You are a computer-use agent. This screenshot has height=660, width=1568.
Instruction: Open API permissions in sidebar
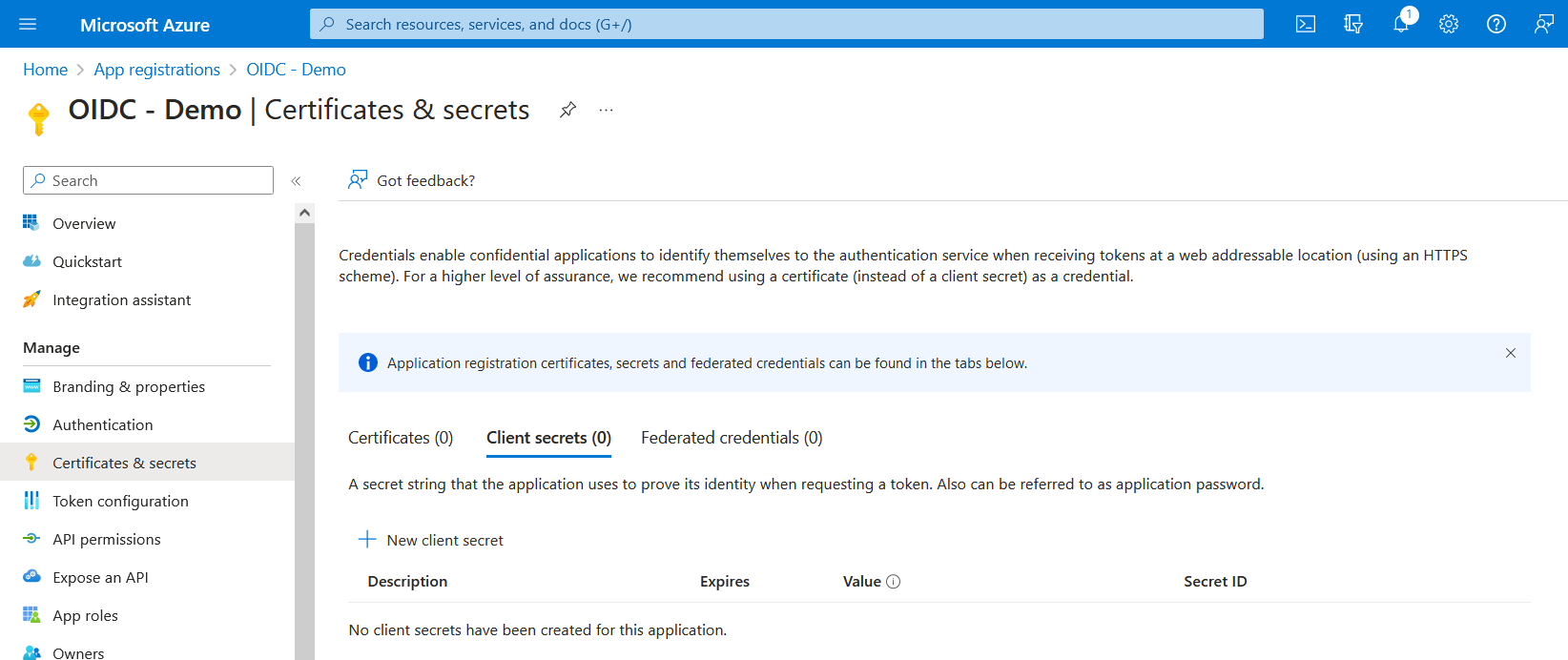[107, 539]
